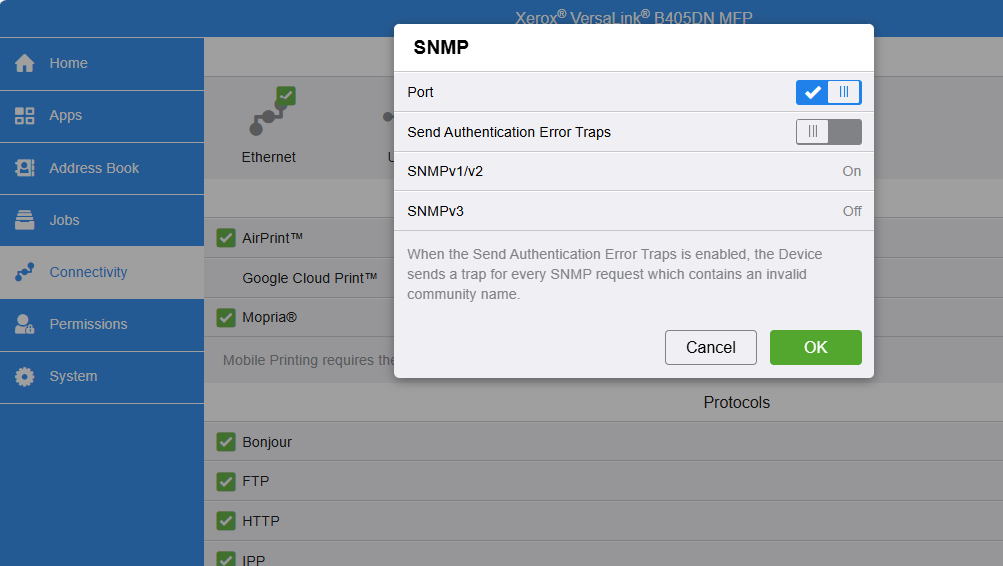Cancel the SNMP dialog
The image size is (1003, 566).
(710, 347)
